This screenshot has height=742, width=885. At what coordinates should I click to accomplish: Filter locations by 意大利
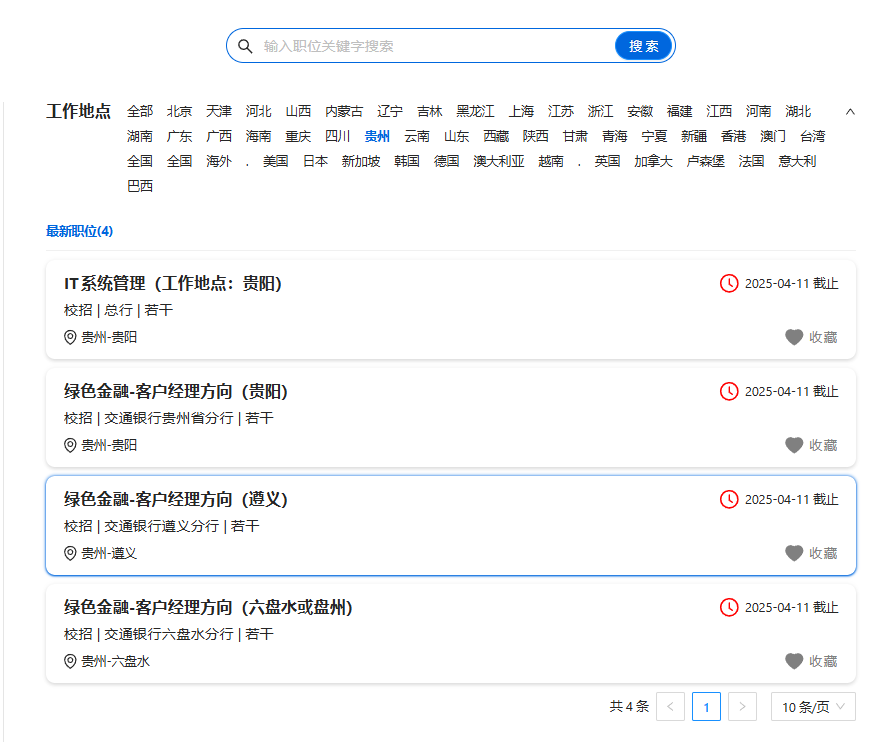tap(797, 161)
